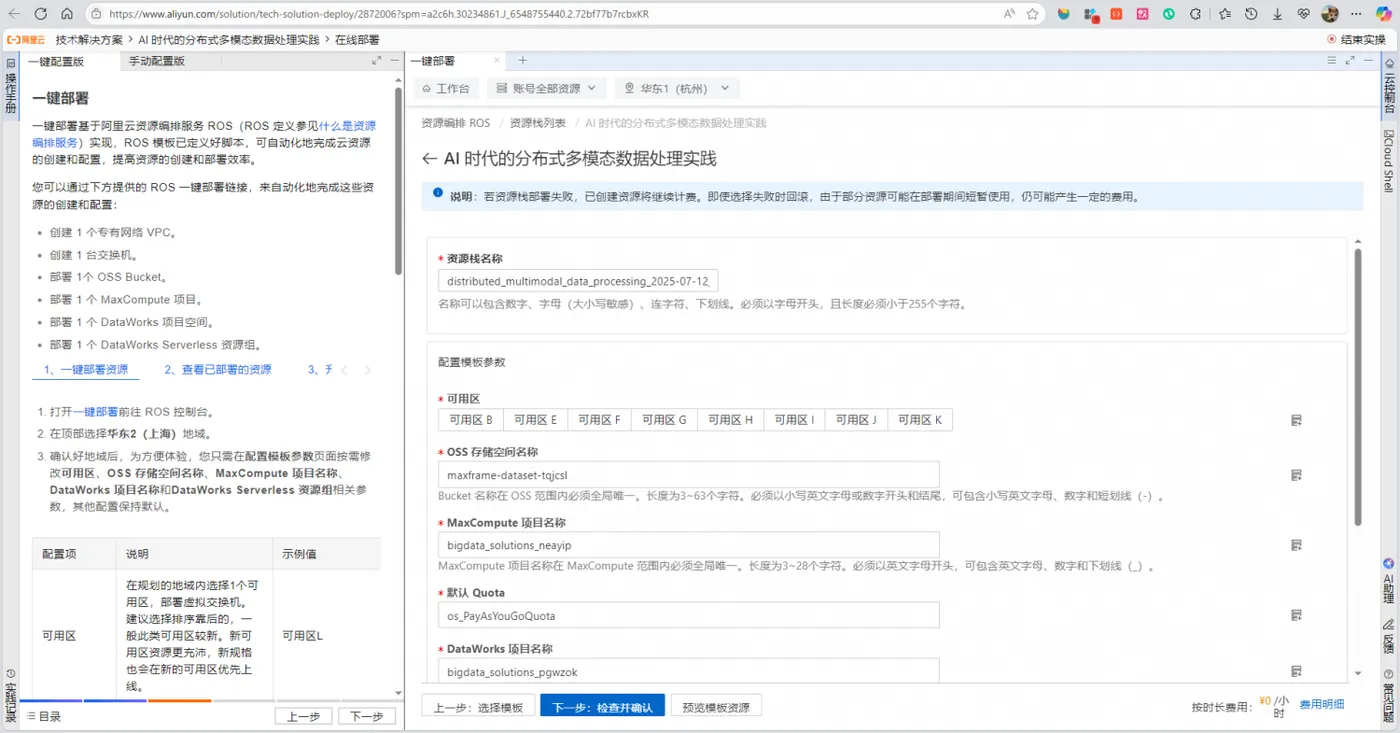Click 预览模板资源 button

pos(716,706)
